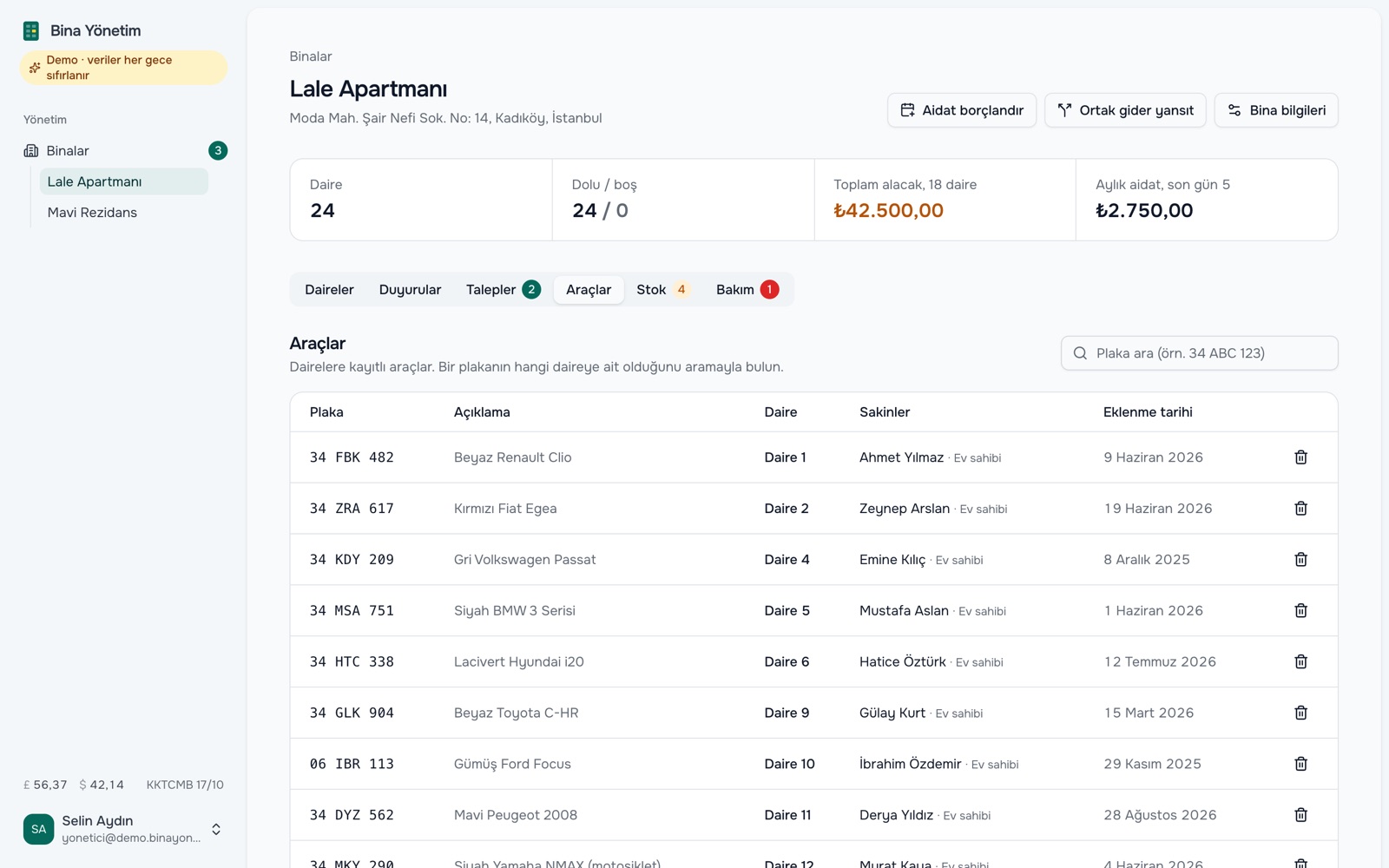Click the 12 Temmuz 2026 date
Image resolution: width=1389 pixels, height=868 pixels.
[x=1160, y=662]
